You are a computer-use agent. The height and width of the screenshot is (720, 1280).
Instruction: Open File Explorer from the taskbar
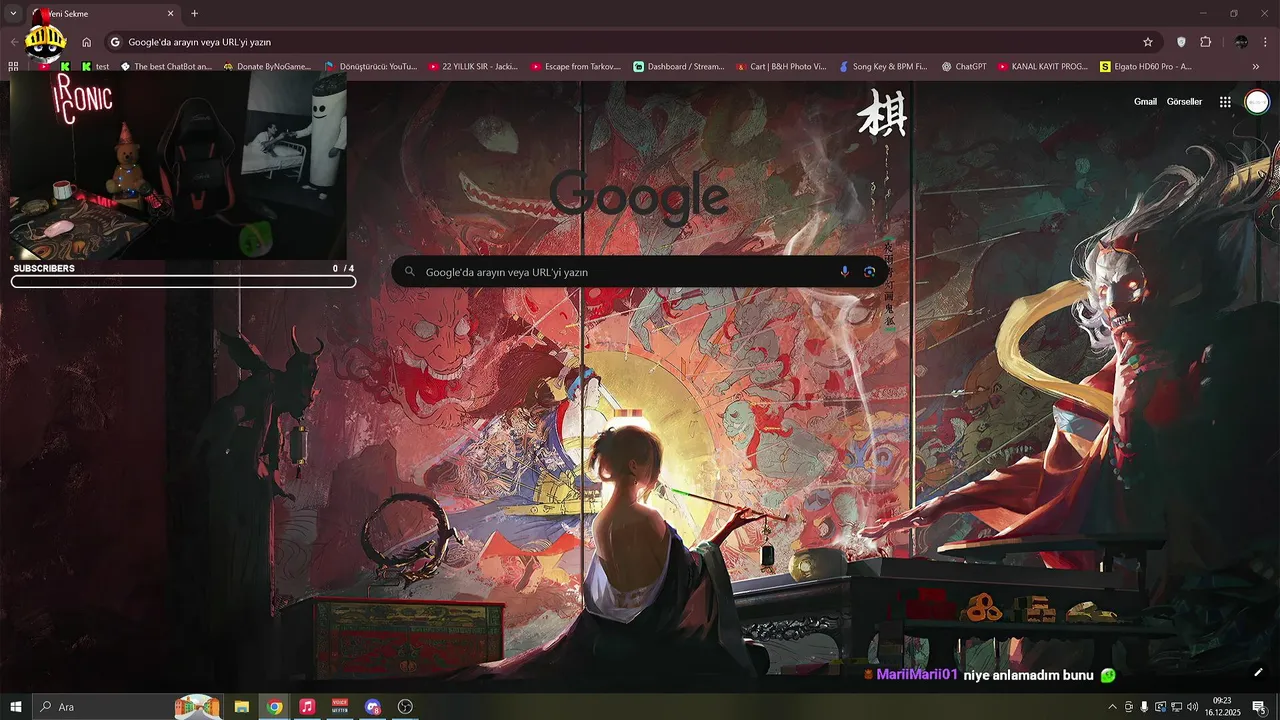pos(242,707)
